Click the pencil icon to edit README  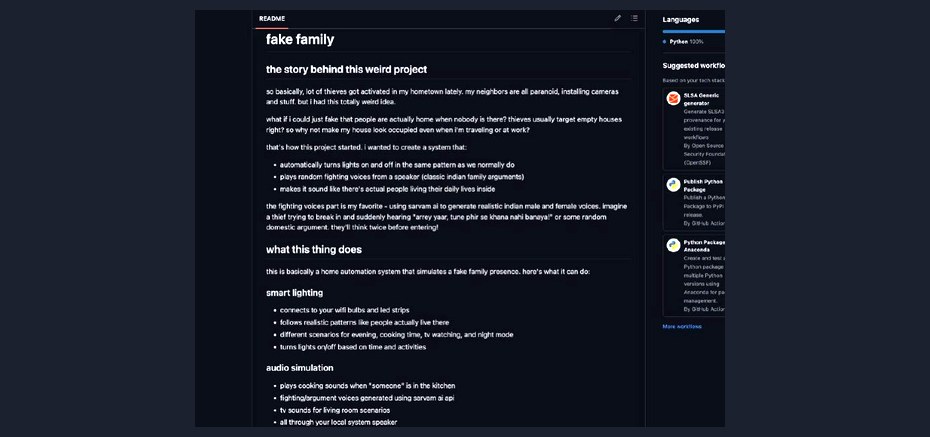click(x=617, y=18)
